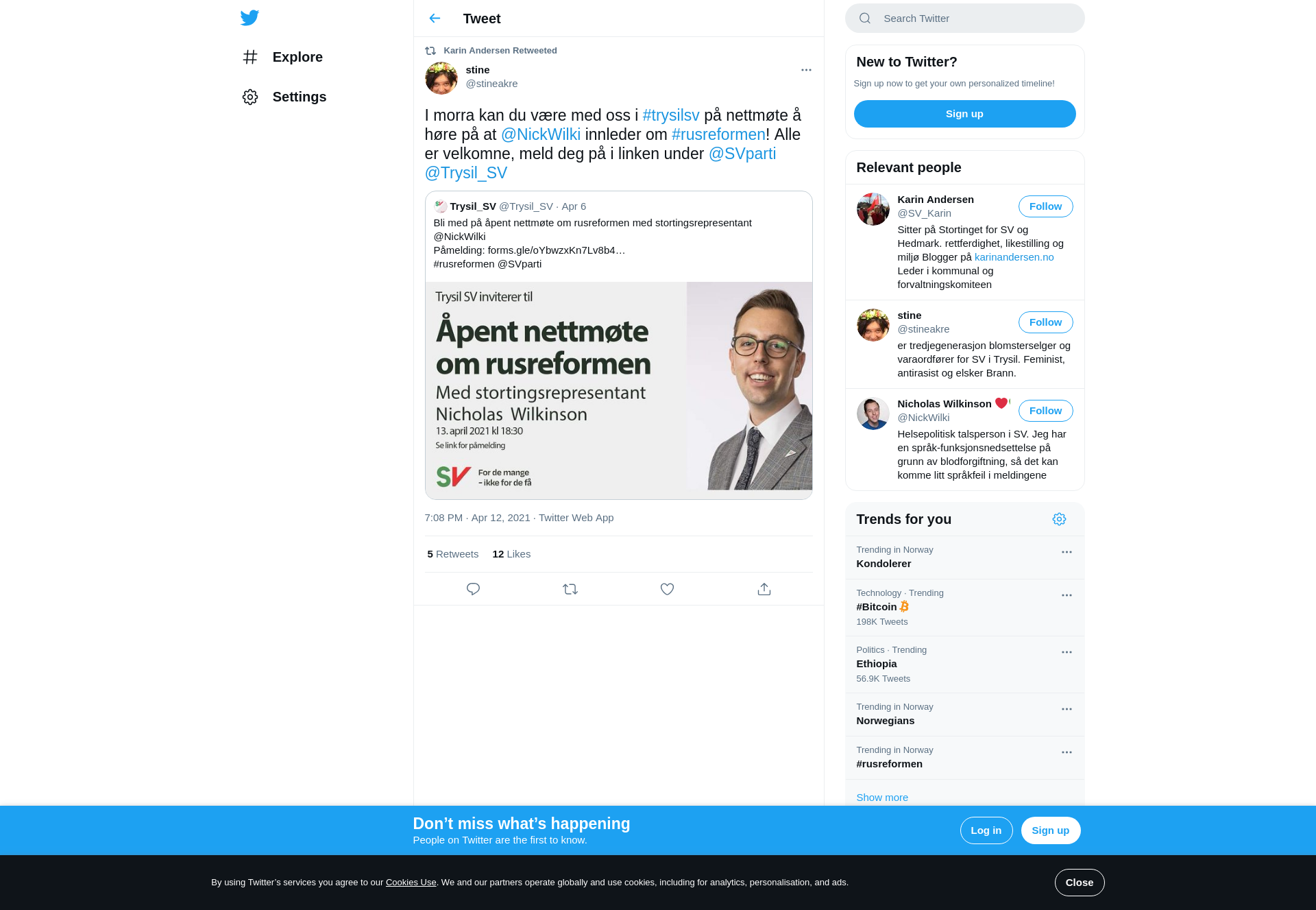Open the Norwegians trend
1316x910 pixels.
pos(965,715)
